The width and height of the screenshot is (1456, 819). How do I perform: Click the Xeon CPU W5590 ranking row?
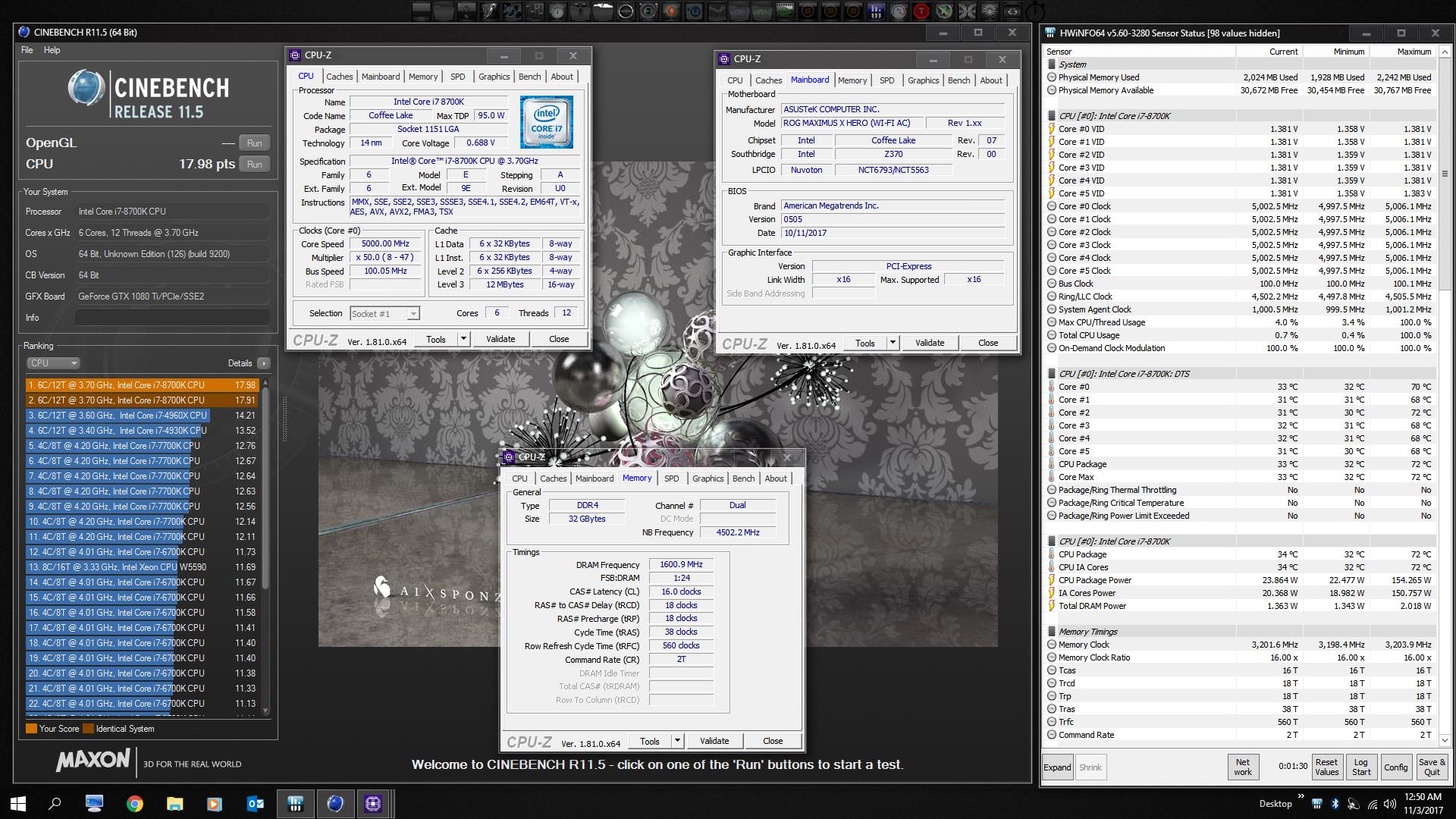pos(143,567)
